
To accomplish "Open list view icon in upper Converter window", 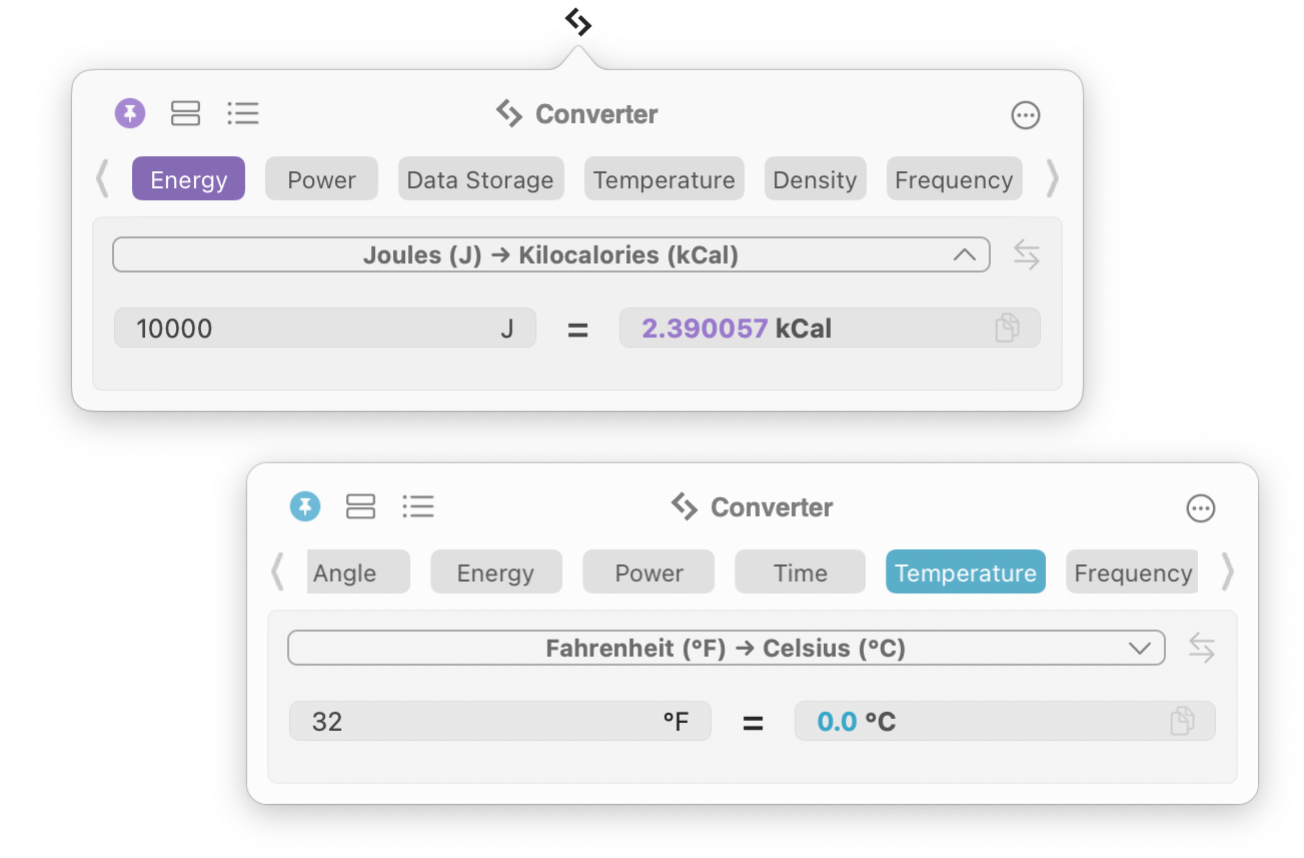I will 243,113.
